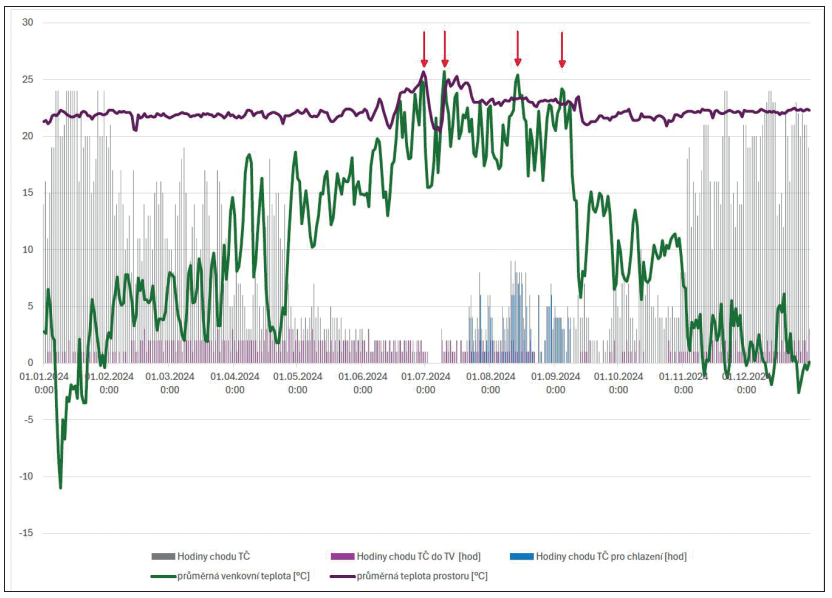The height and width of the screenshot is (598, 832).
Task: Select the third red arrow from left
Action: [518, 48]
